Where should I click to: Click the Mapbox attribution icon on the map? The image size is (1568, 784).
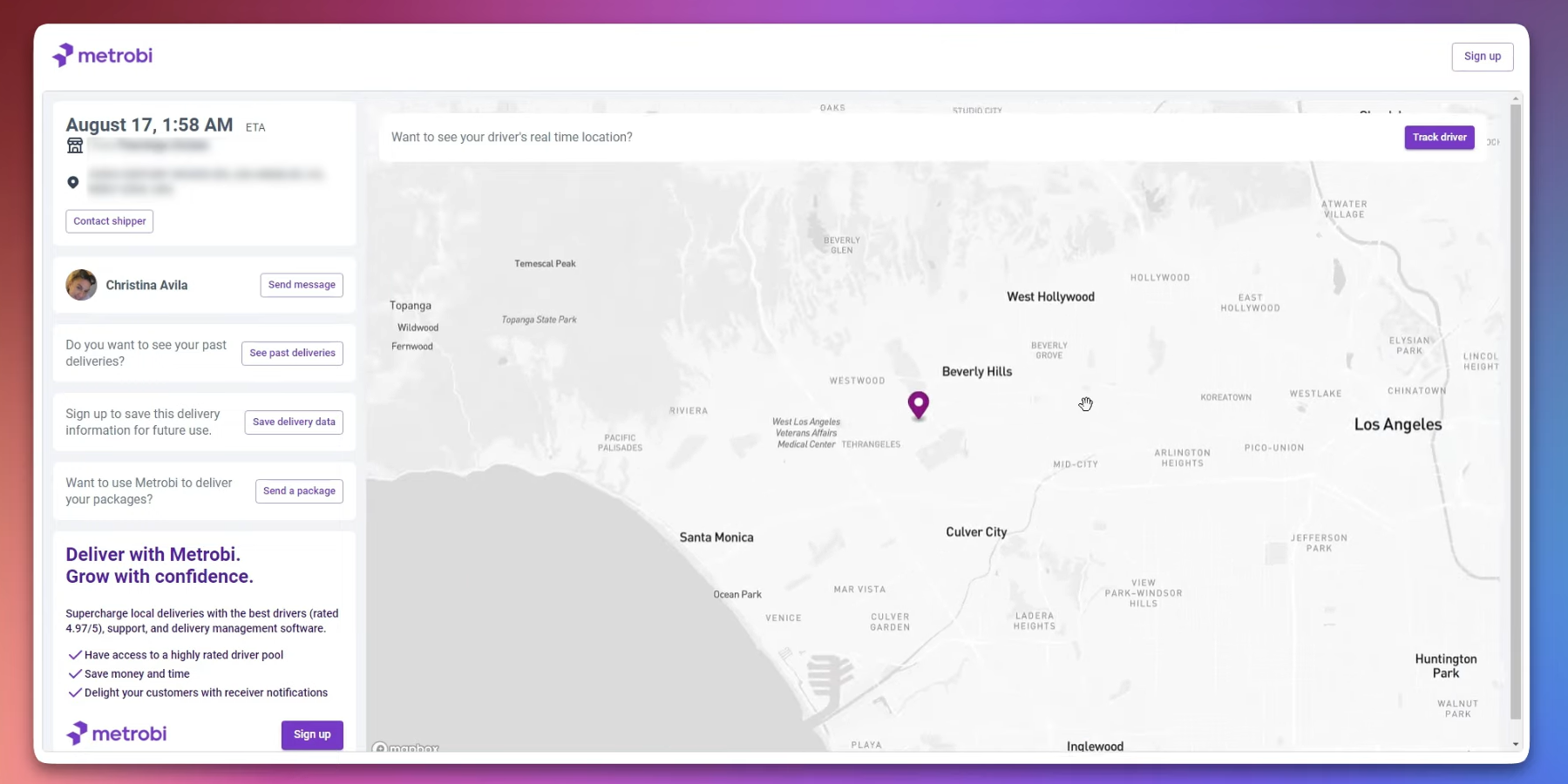coord(382,748)
